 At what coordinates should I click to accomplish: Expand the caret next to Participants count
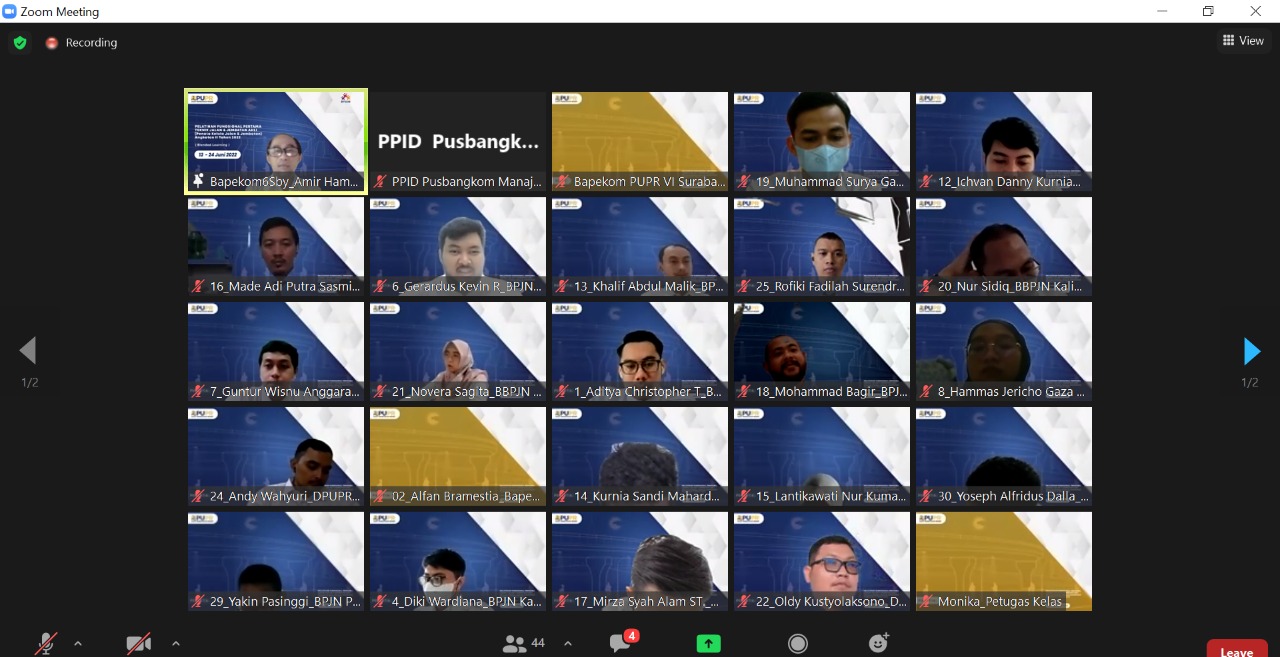point(568,643)
